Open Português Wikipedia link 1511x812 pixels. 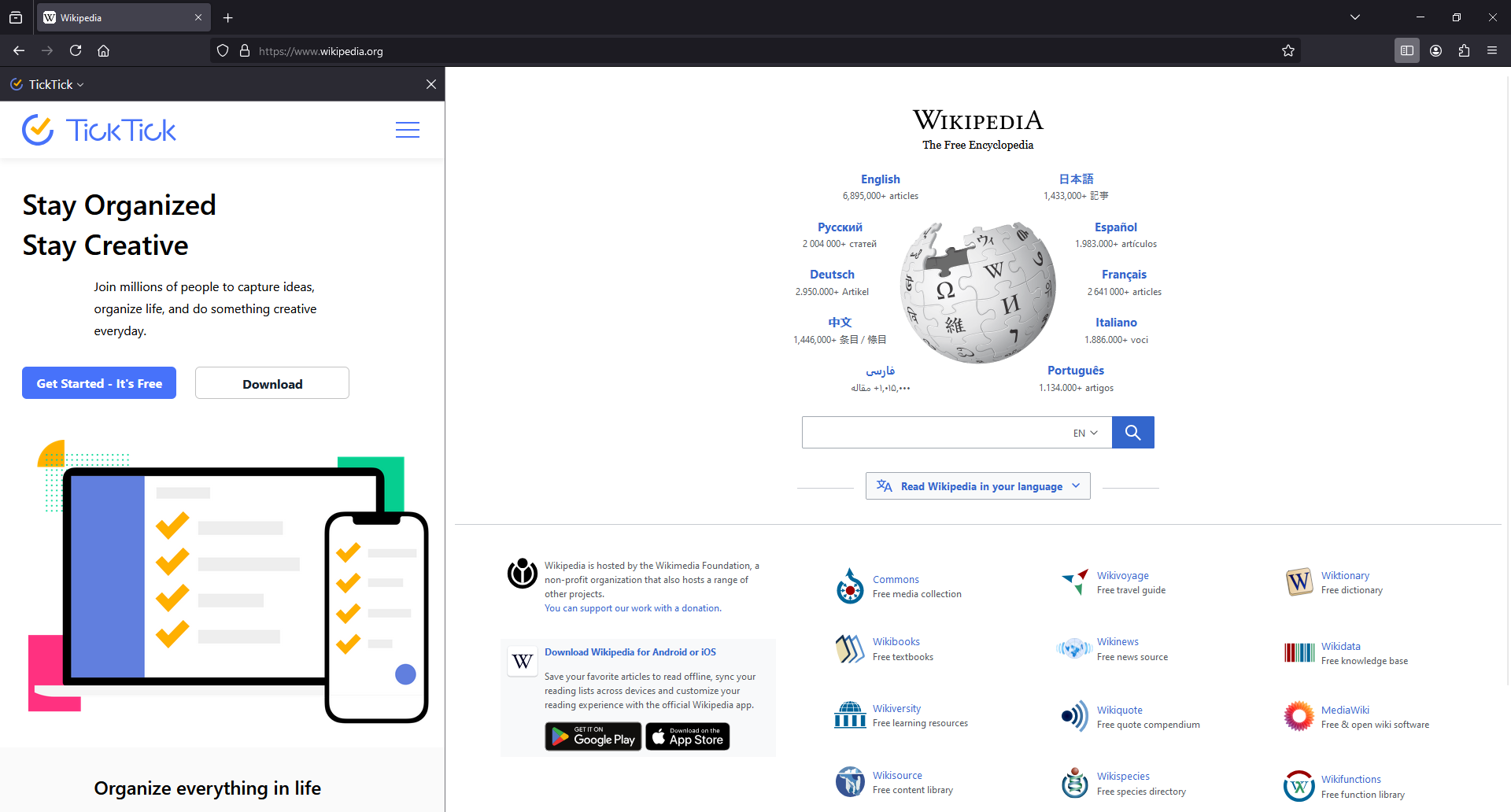(1076, 371)
